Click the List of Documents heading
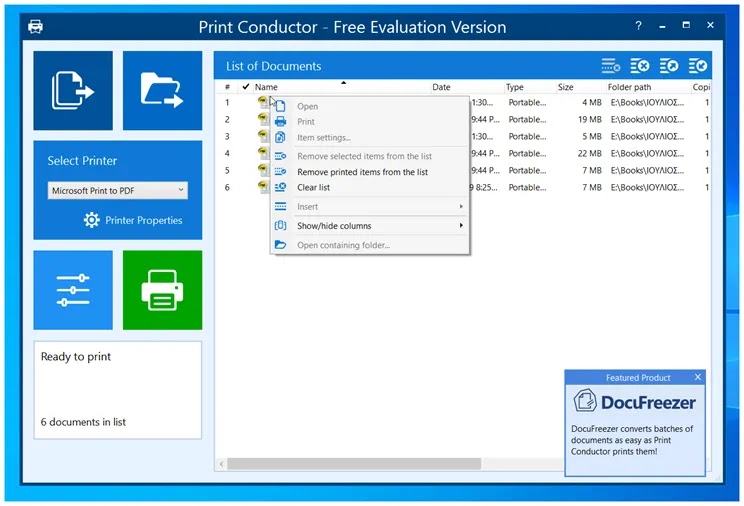This screenshot has height=506, width=744. tap(273, 66)
